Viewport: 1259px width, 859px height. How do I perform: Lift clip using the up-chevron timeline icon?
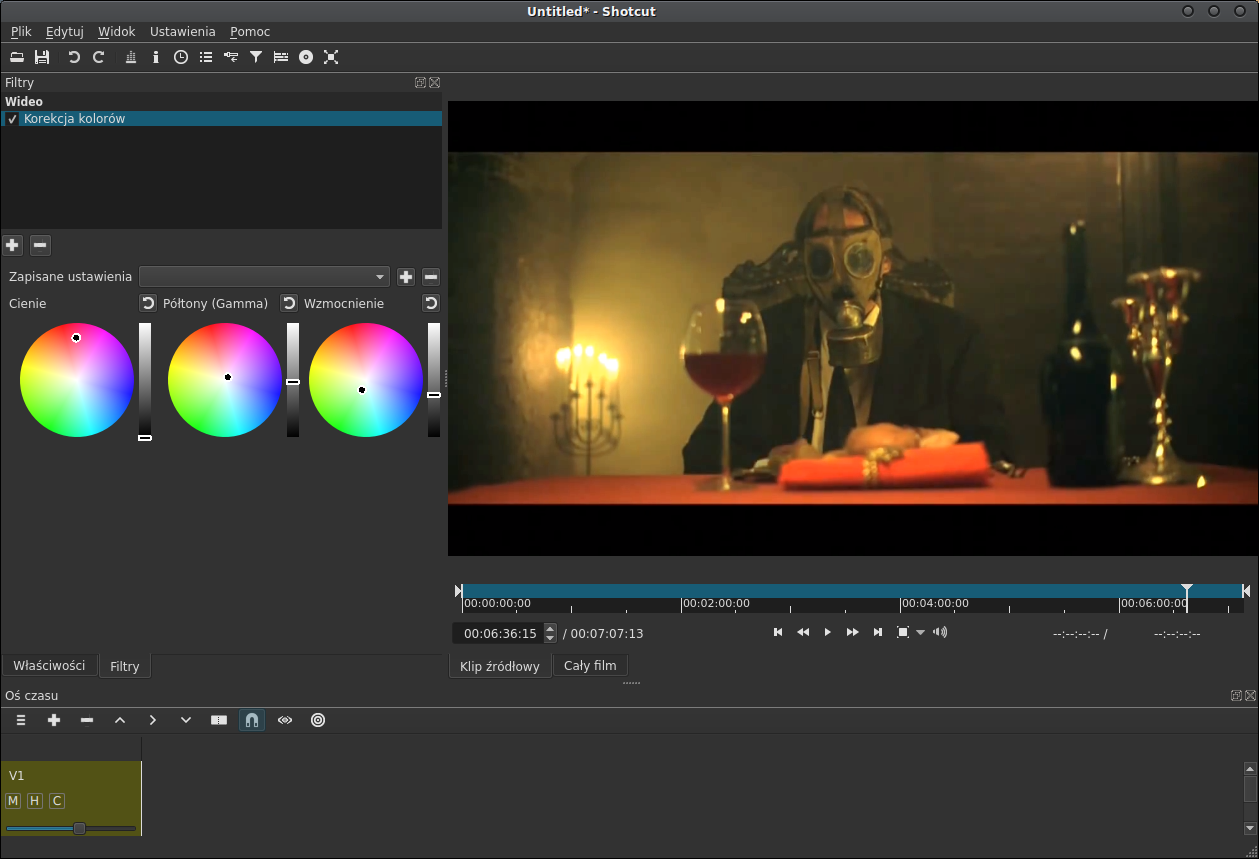pyautogui.click(x=120, y=720)
